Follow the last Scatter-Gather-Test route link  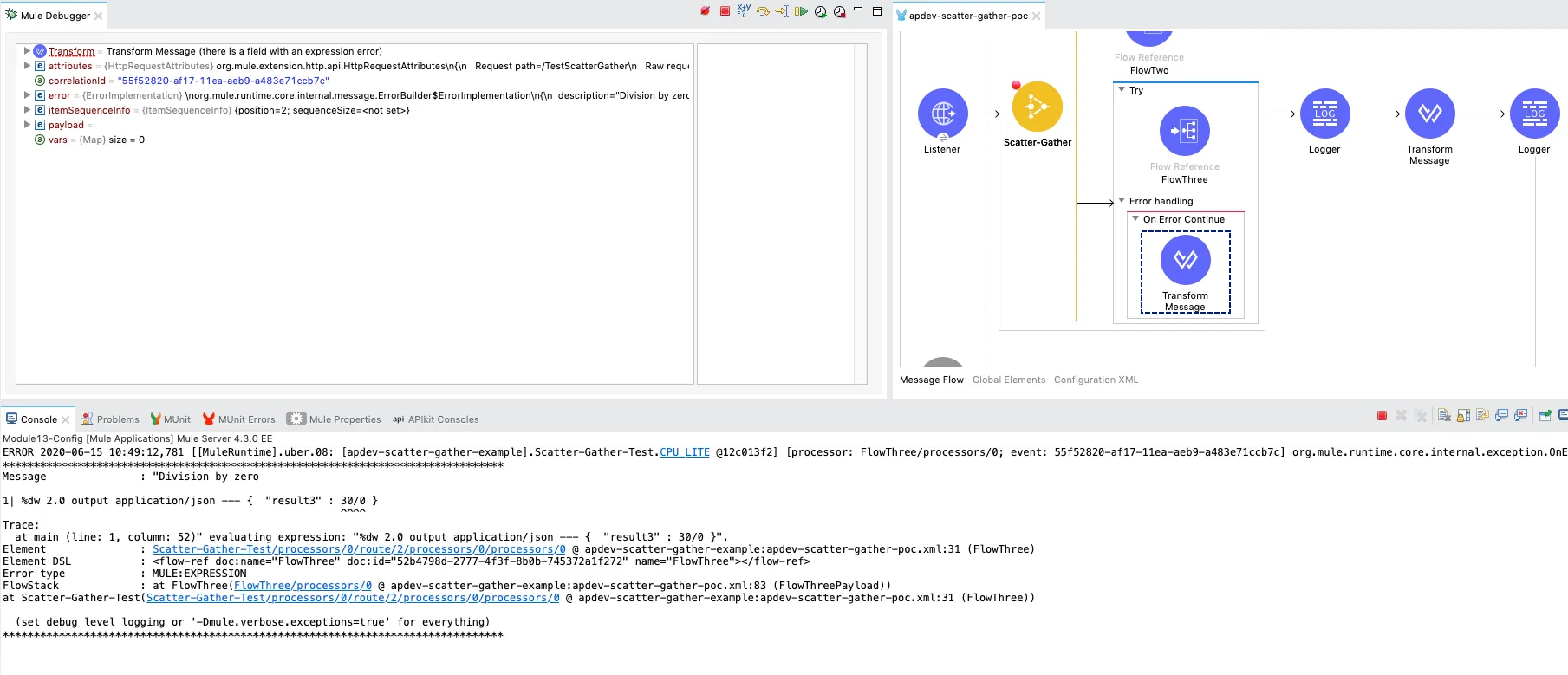click(353, 598)
